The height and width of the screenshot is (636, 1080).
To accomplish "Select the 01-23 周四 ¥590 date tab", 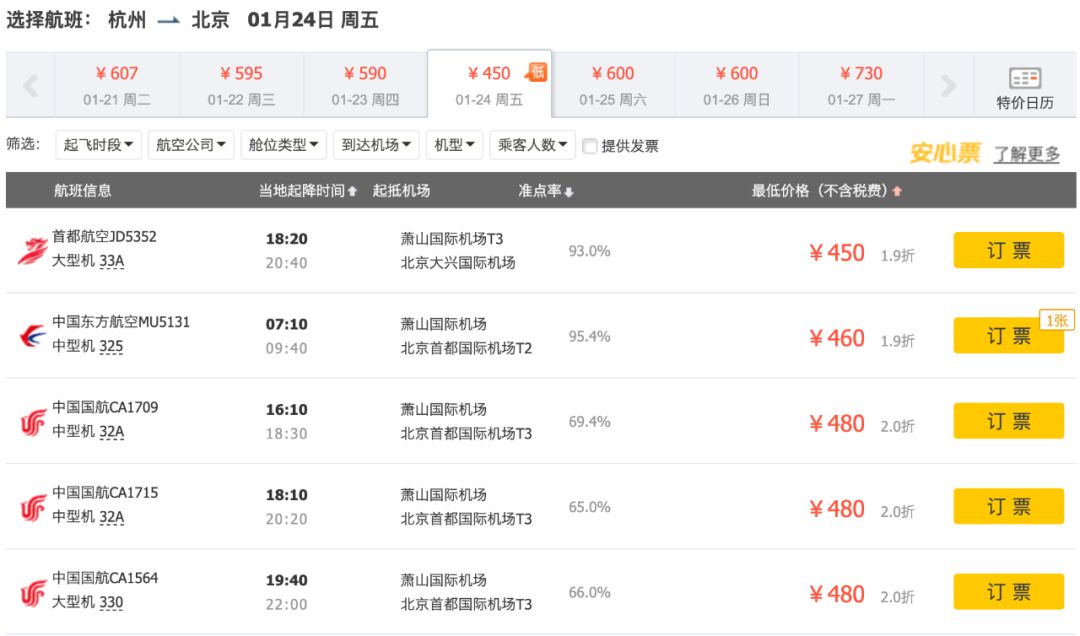I will (x=365, y=86).
